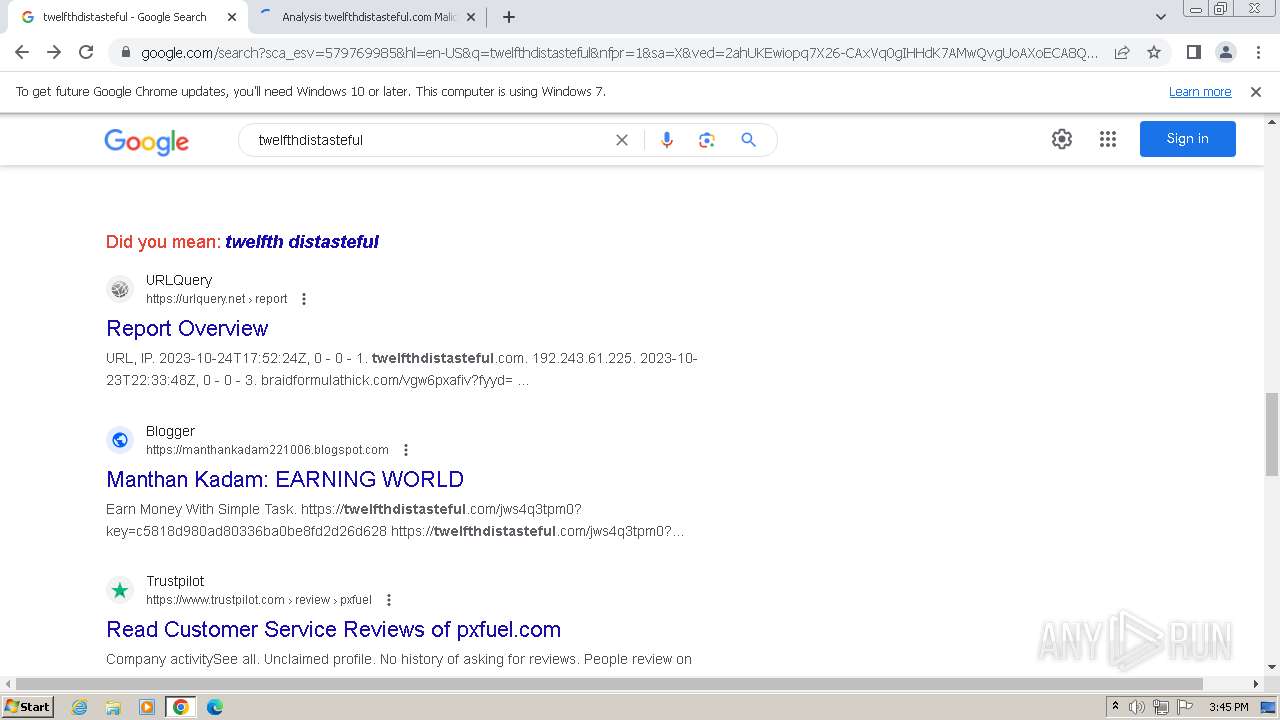1280x720 pixels.
Task: Open the Google apps grid
Action: 1107,139
